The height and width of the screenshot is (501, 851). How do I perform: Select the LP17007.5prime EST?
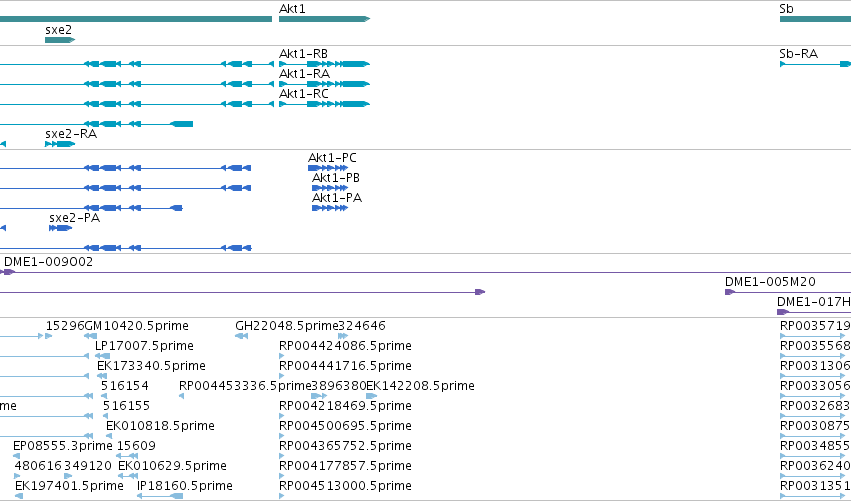tap(102, 356)
